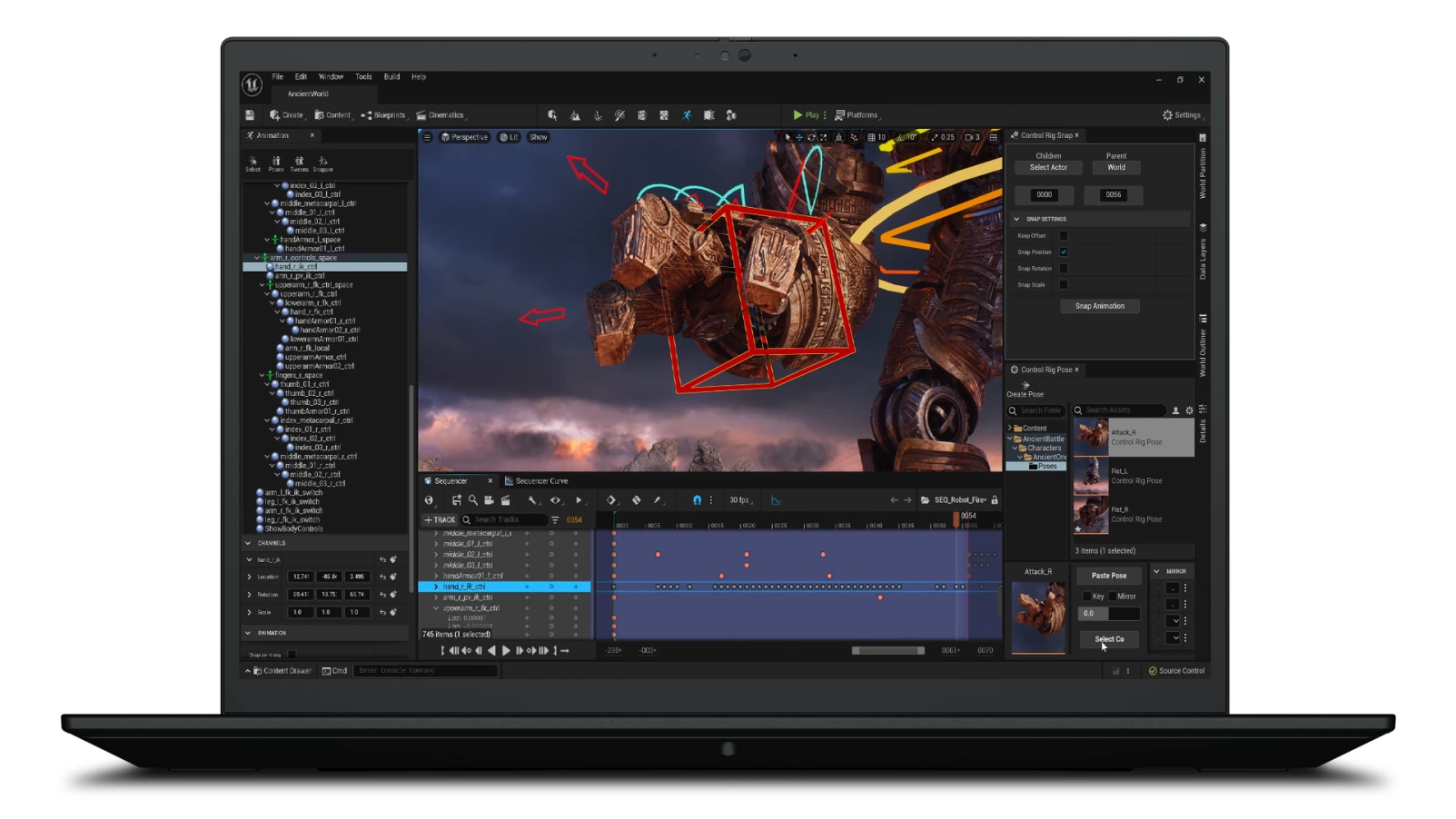Screen dimensions: 1456x819
Task: Toggle the blue Sequencer snapping magnet icon
Action: pos(697,500)
